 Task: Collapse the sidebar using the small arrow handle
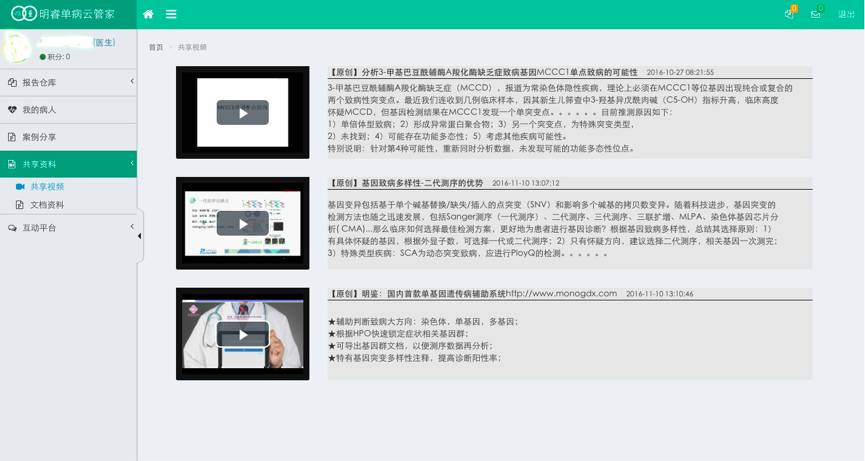139,236
